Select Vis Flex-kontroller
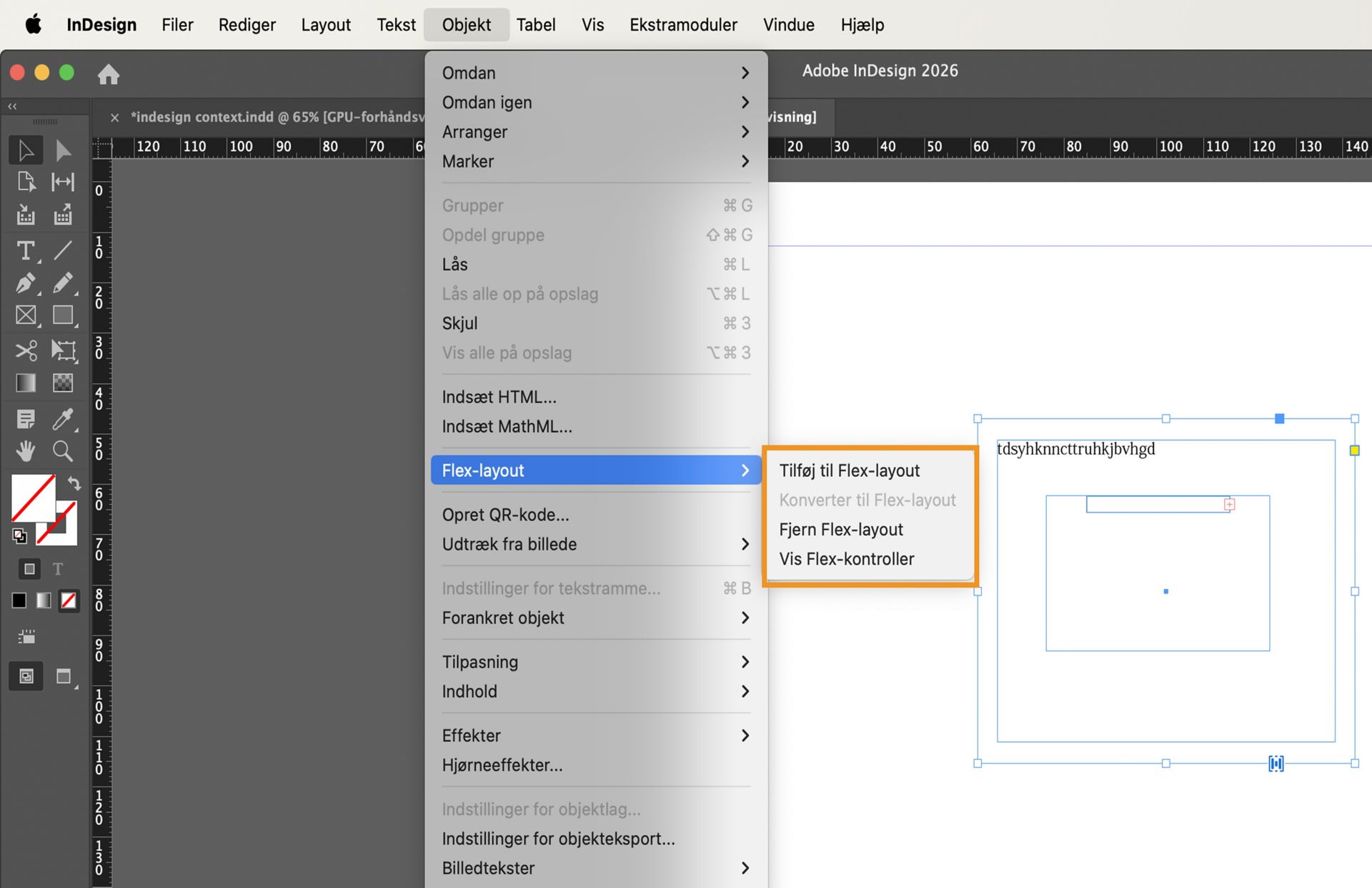Screen dimensions: 1372x888 (x=847, y=558)
